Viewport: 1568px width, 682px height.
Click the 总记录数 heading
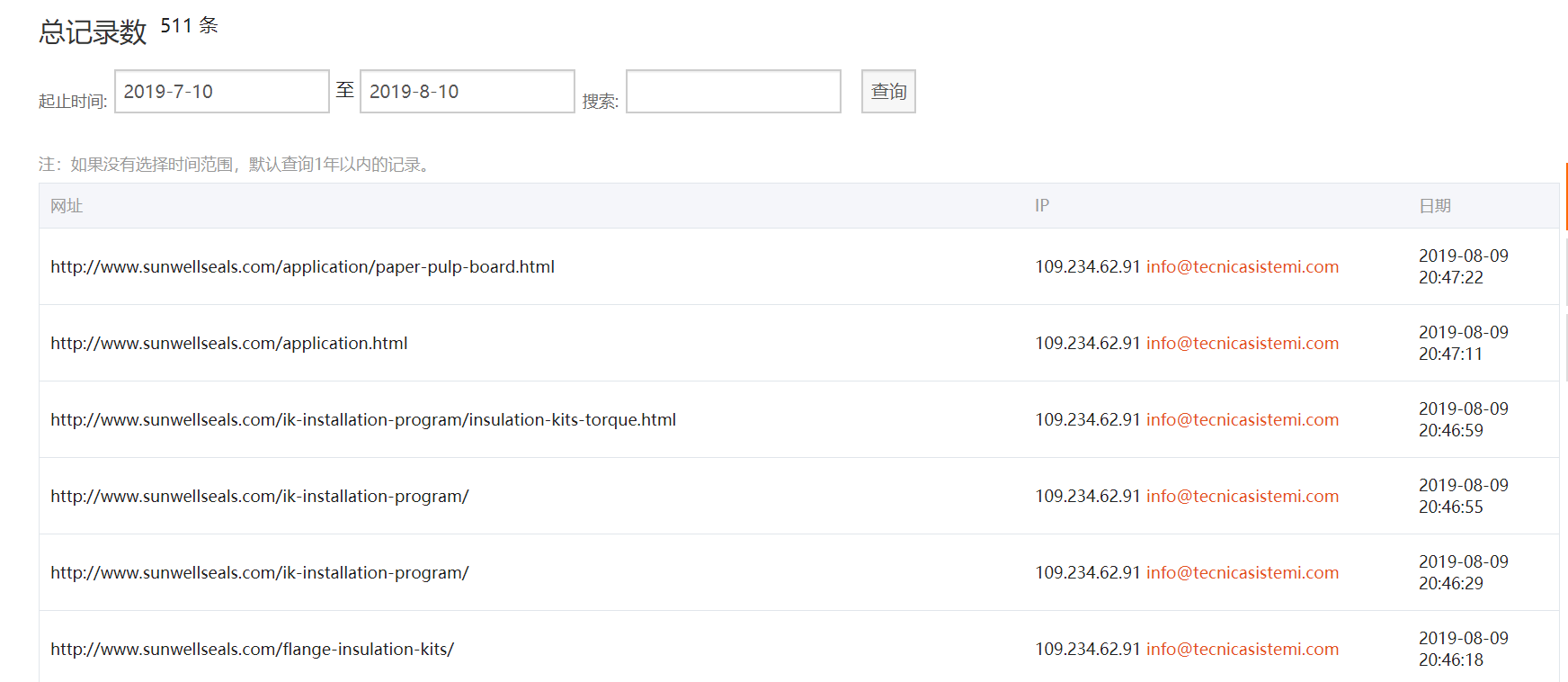(93, 32)
